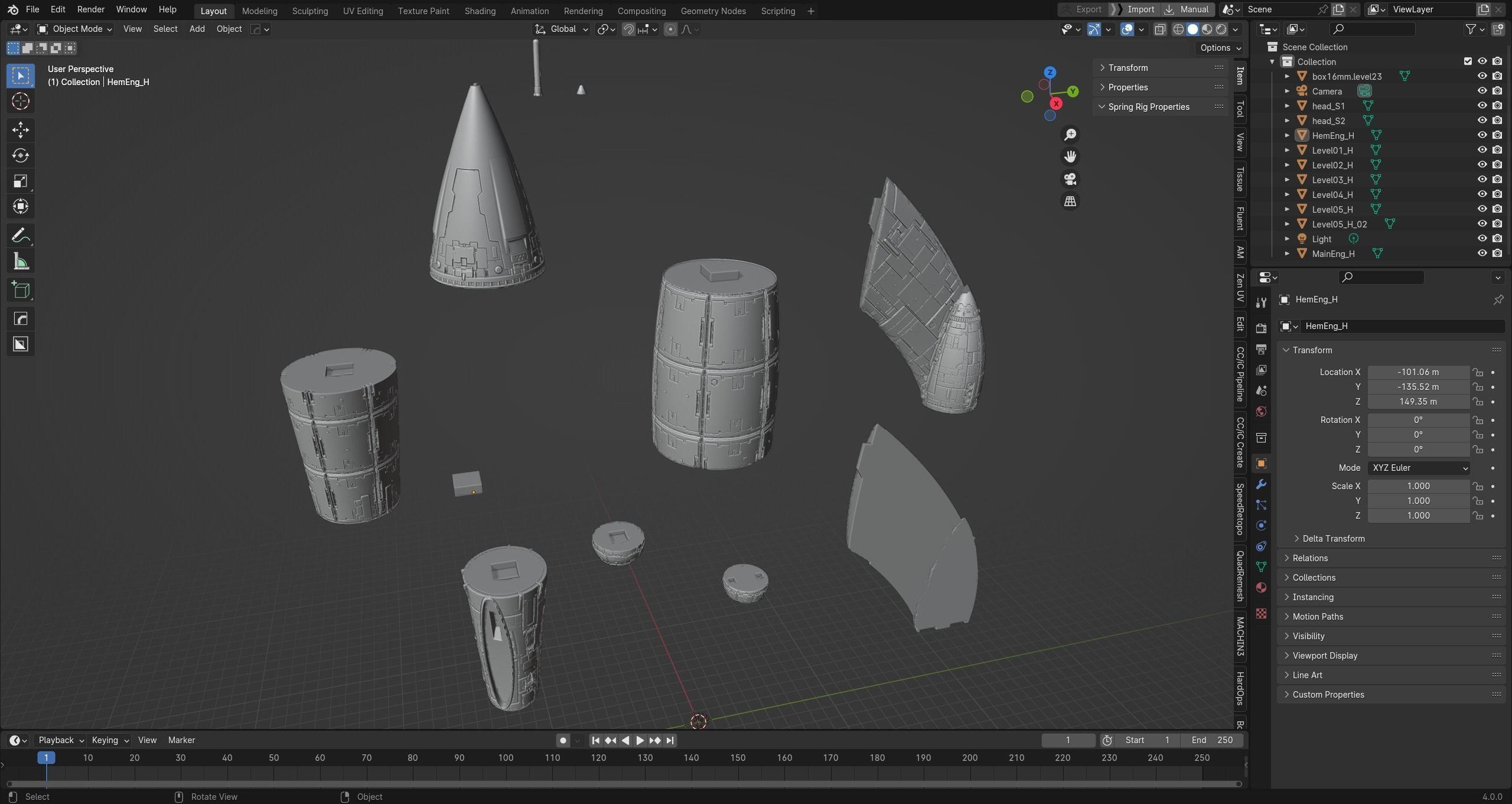Hide head_S1 with its eye icon
Viewport: 1512px width, 804px height.
[1482, 106]
